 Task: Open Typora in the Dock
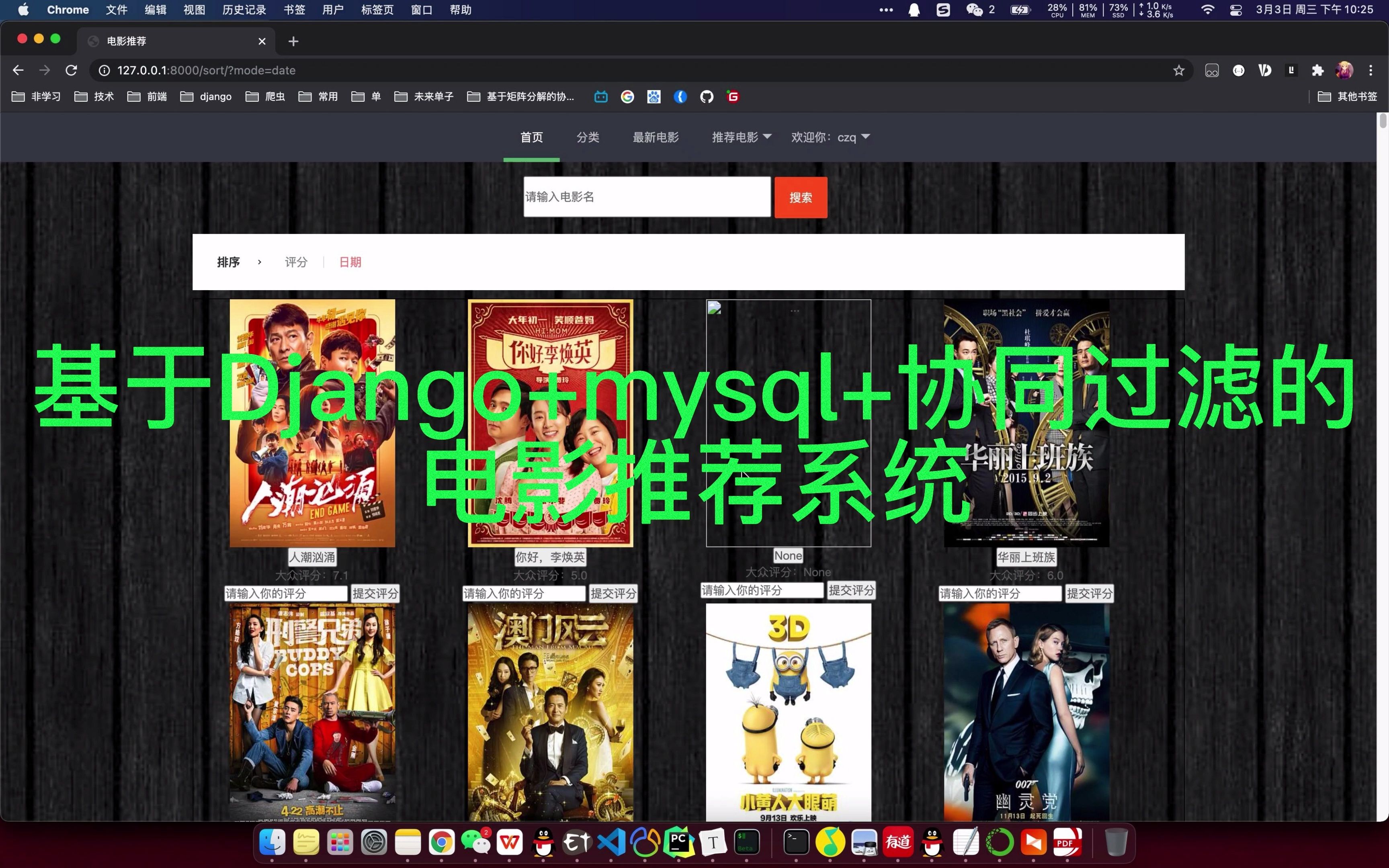click(713, 842)
